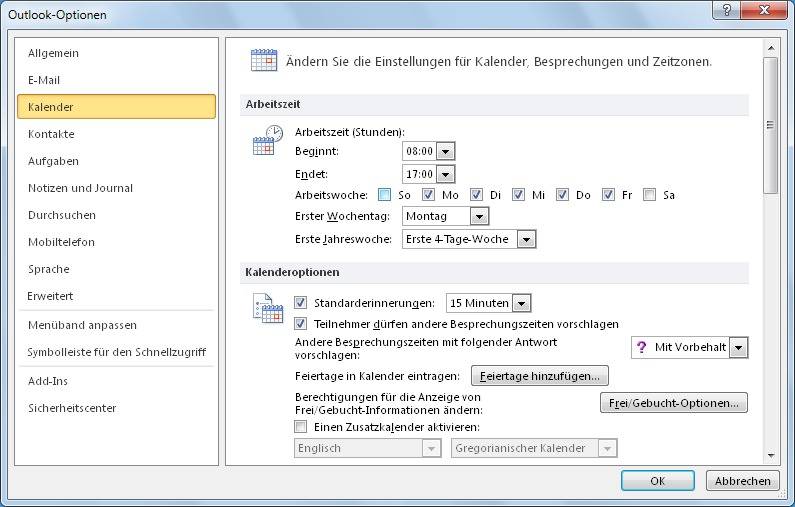Screen dimensions: 795x507
Task: Uncheck the Mi workweek checkbox
Action: click(518, 195)
